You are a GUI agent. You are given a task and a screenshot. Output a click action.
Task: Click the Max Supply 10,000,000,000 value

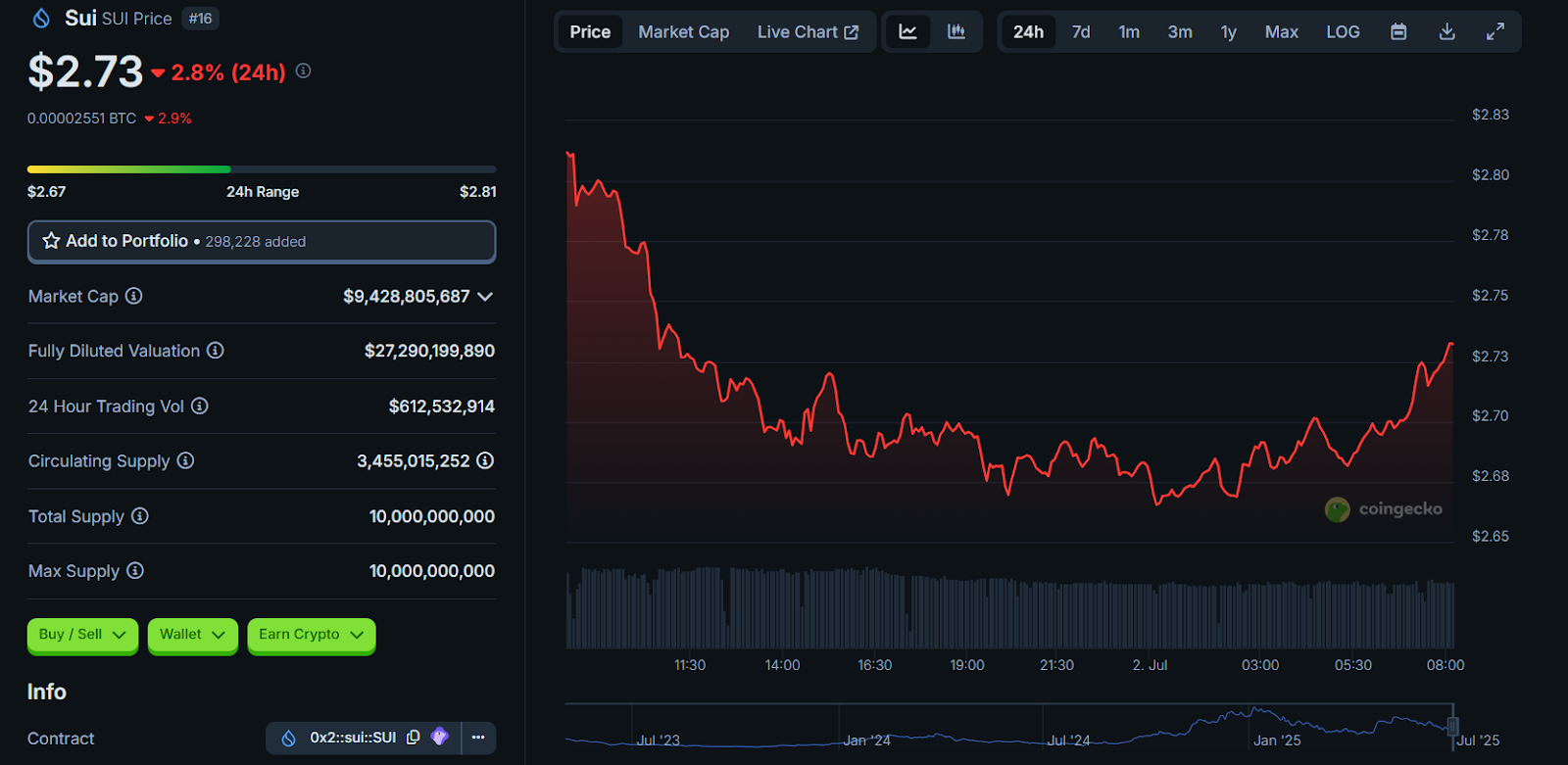click(432, 571)
